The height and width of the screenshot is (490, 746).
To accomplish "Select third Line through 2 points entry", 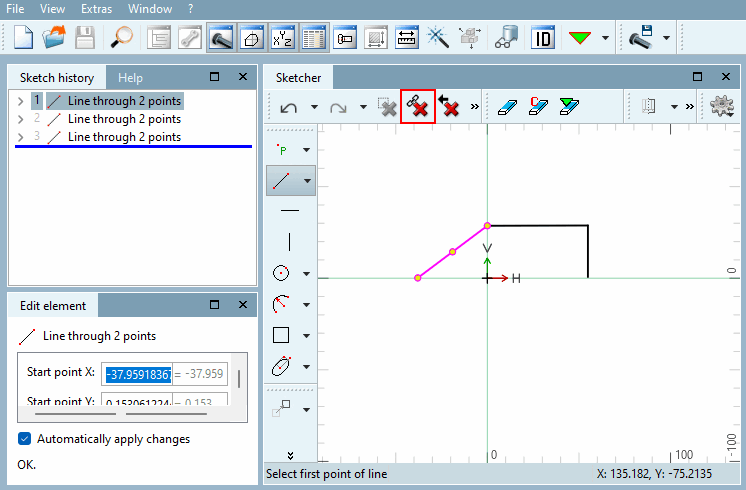I will pos(124,137).
